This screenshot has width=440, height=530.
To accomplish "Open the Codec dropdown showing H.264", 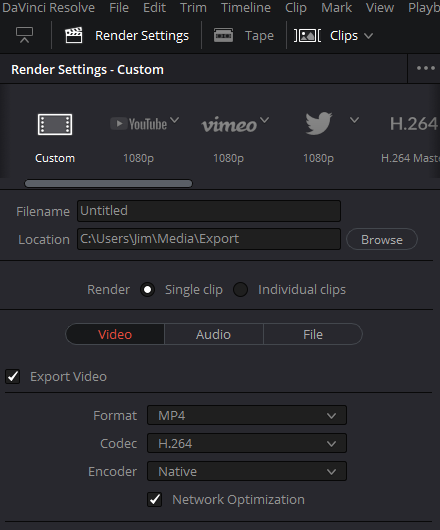I will [247, 443].
